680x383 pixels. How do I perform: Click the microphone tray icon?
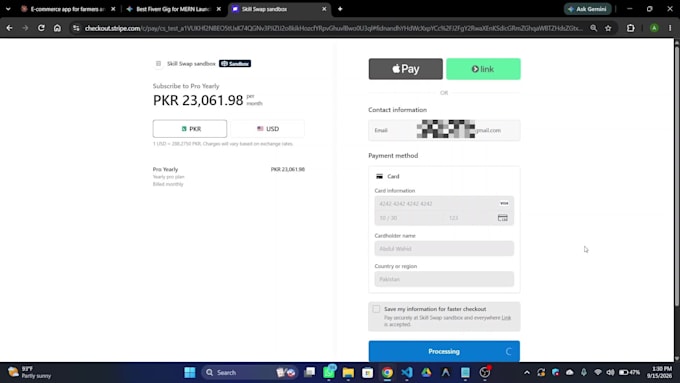(584, 372)
